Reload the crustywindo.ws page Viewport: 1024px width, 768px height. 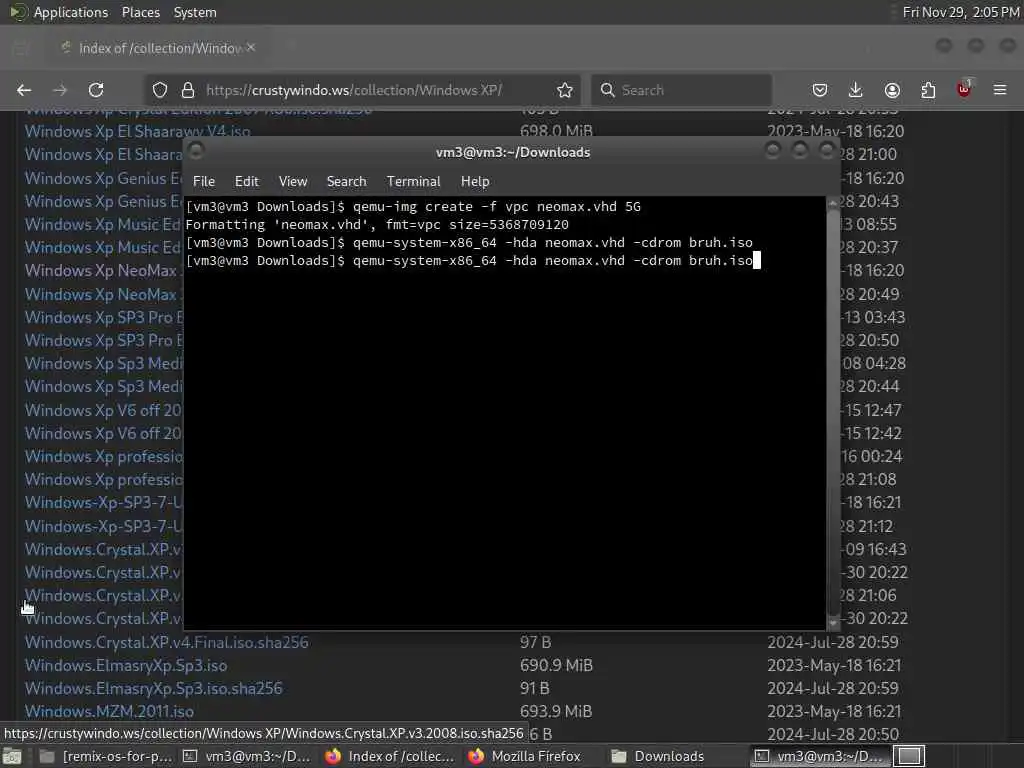(x=96, y=90)
